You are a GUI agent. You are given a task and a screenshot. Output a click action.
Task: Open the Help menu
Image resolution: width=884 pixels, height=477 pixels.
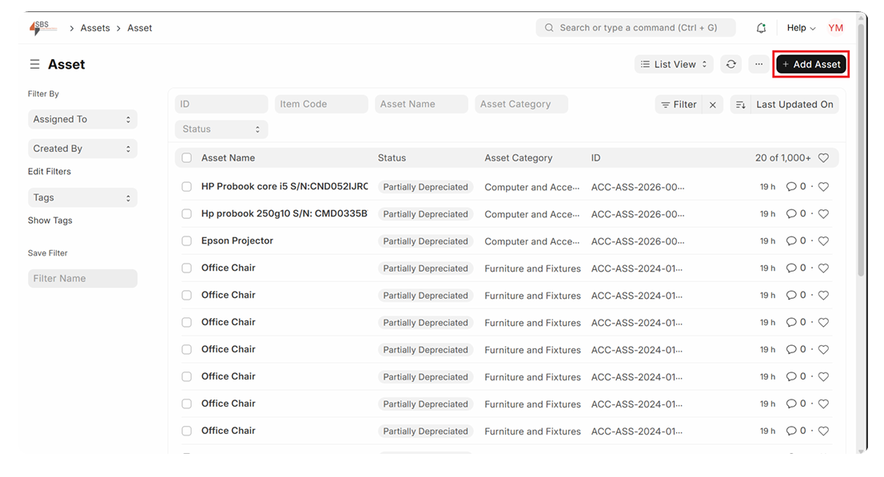point(801,28)
